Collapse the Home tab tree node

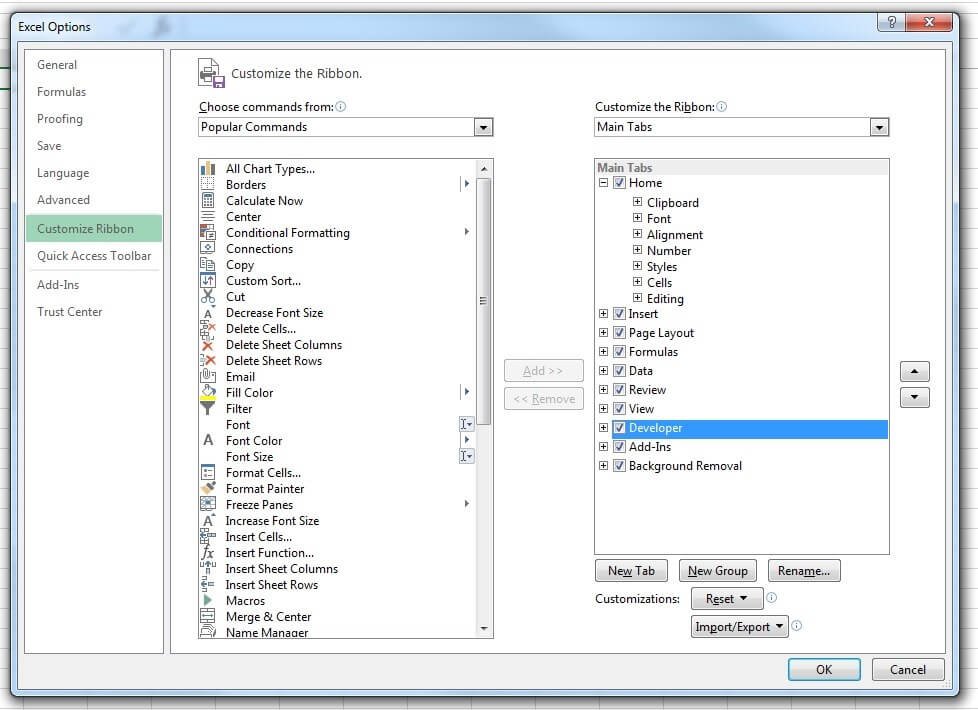click(603, 183)
